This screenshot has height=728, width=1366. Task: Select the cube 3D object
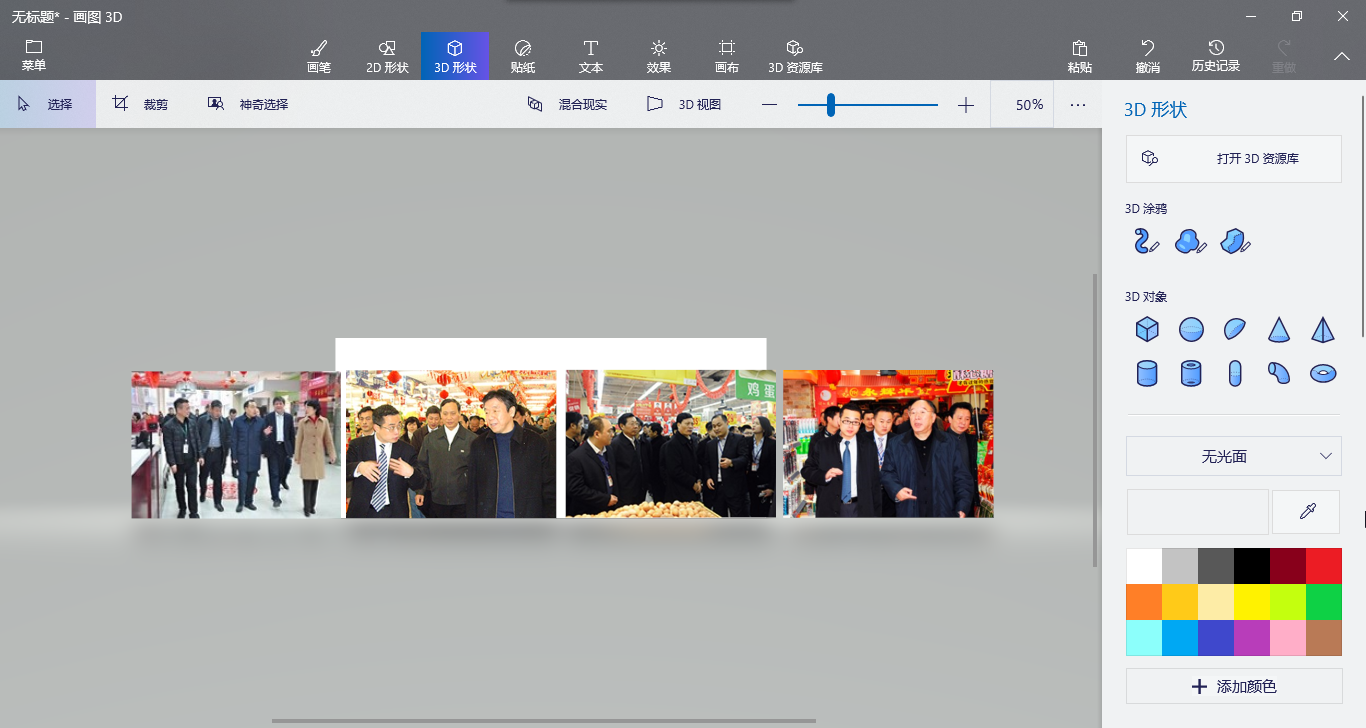point(1147,329)
